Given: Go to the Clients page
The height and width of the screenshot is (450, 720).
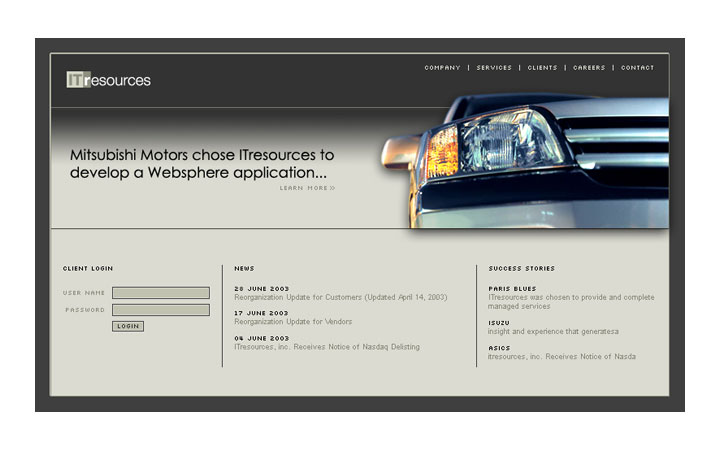Looking at the screenshot, I should 542,68.
